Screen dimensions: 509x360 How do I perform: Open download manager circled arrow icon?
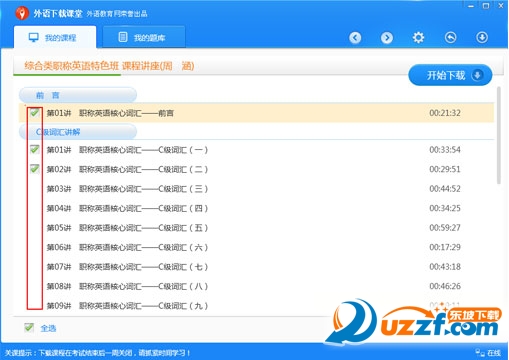click(x=482, y=38)
